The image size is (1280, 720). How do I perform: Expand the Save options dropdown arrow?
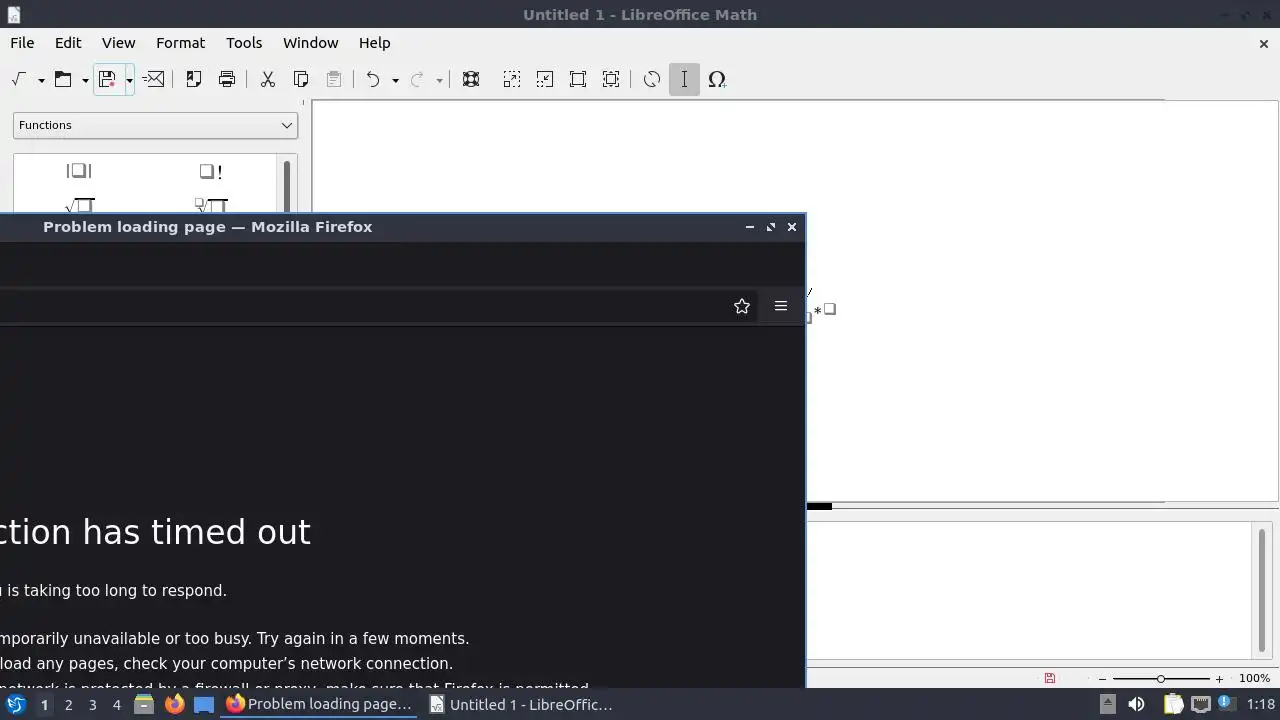[x=129, y=80]
